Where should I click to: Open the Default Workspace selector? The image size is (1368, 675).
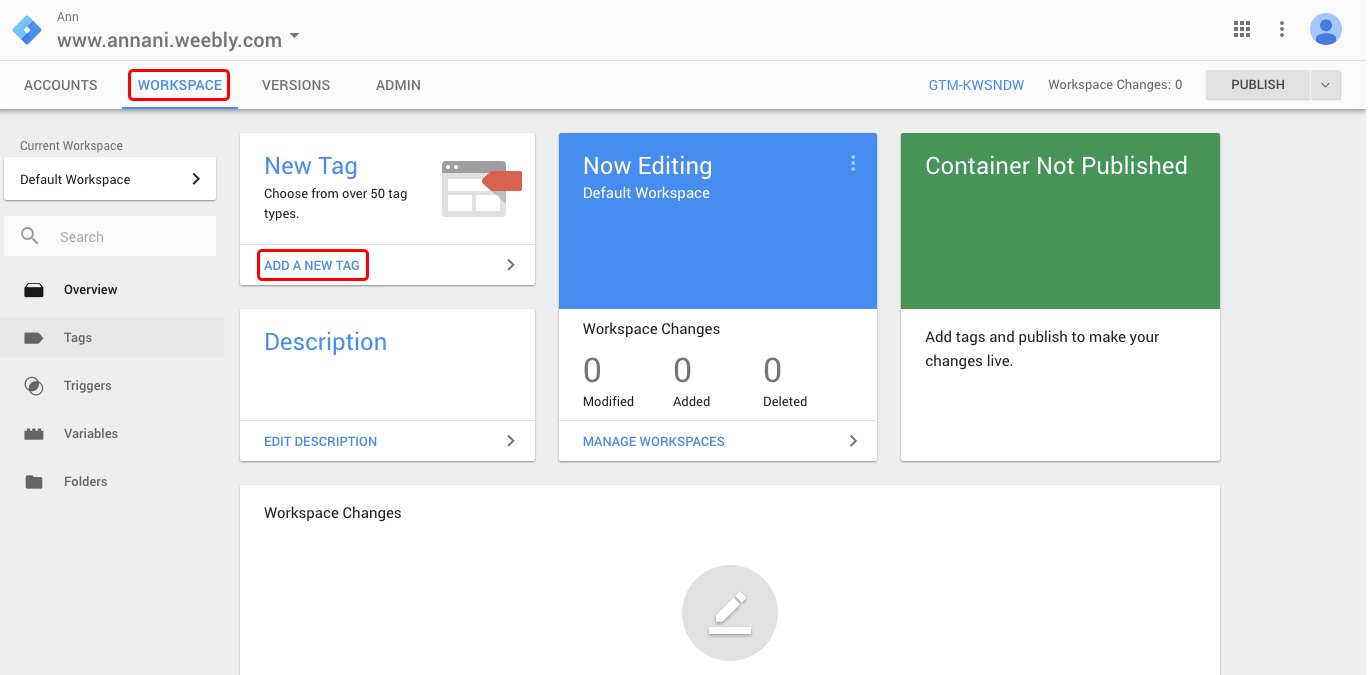(x=110, y=179)
